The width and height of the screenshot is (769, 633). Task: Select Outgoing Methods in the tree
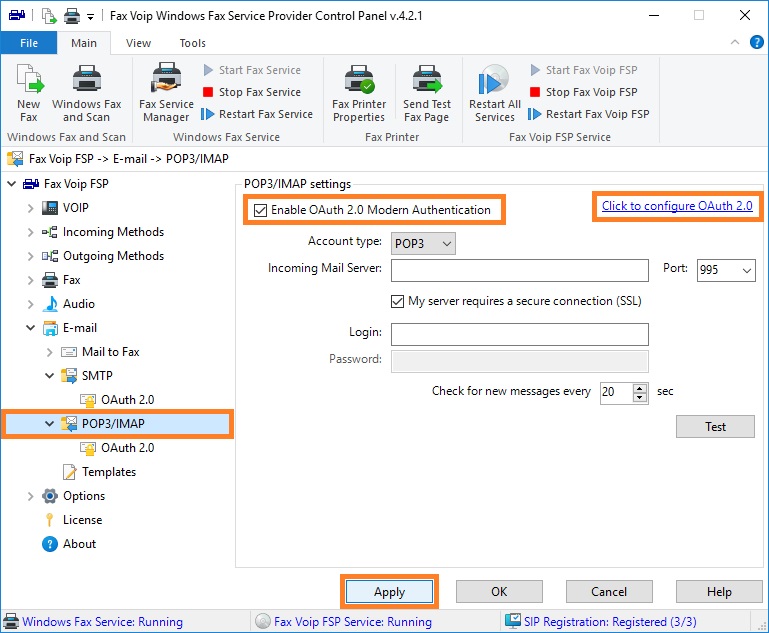[113, 256]
